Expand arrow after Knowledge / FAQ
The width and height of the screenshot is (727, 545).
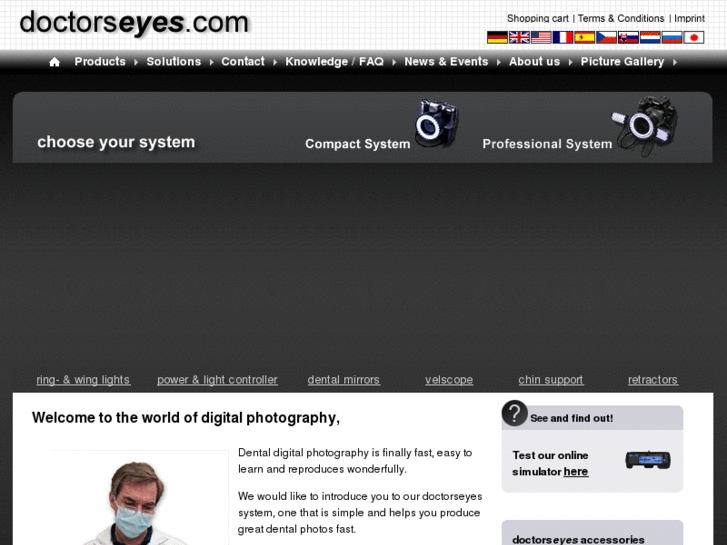click(394, 62)
